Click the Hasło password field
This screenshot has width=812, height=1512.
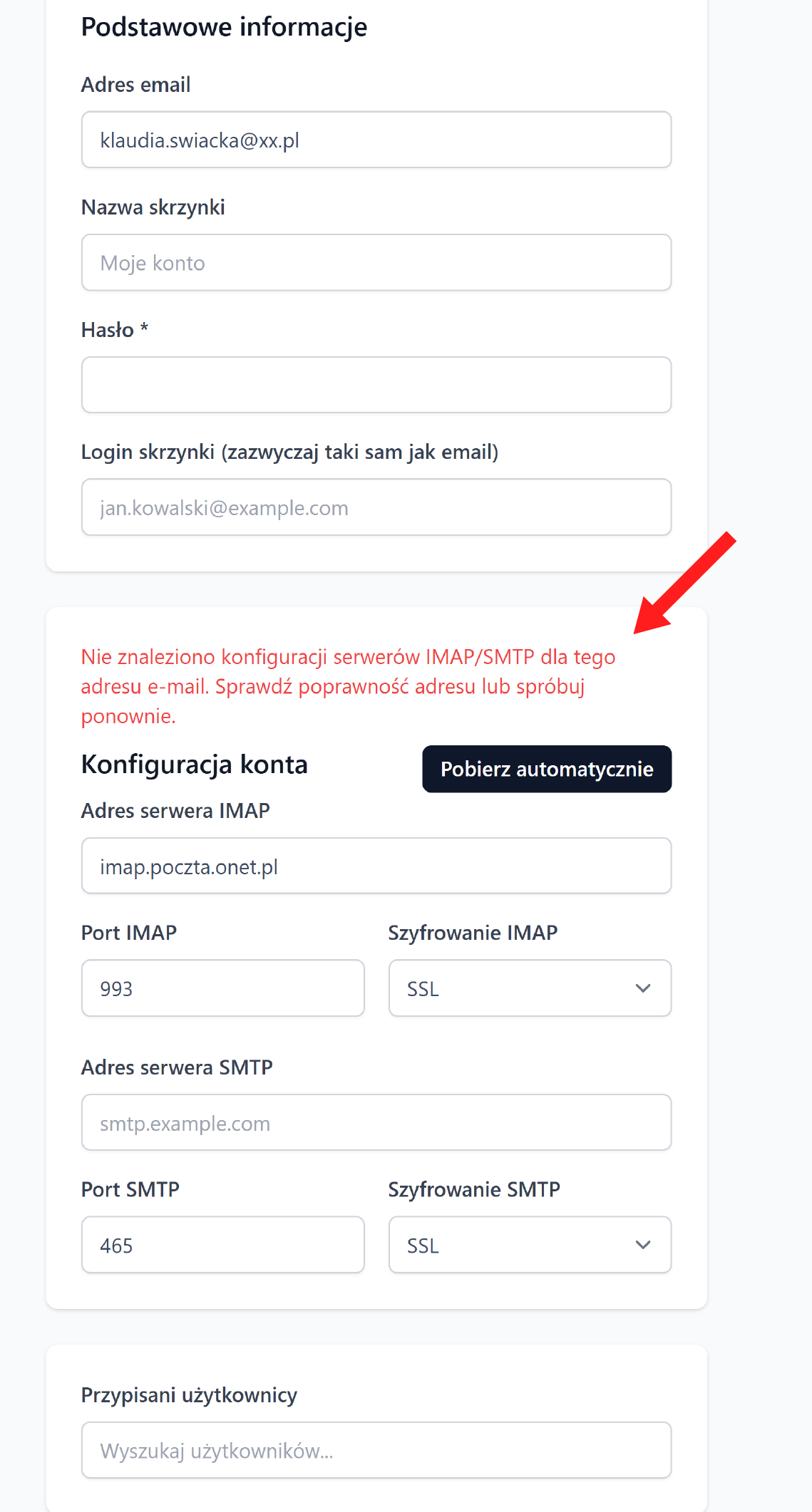click(376, 385)
